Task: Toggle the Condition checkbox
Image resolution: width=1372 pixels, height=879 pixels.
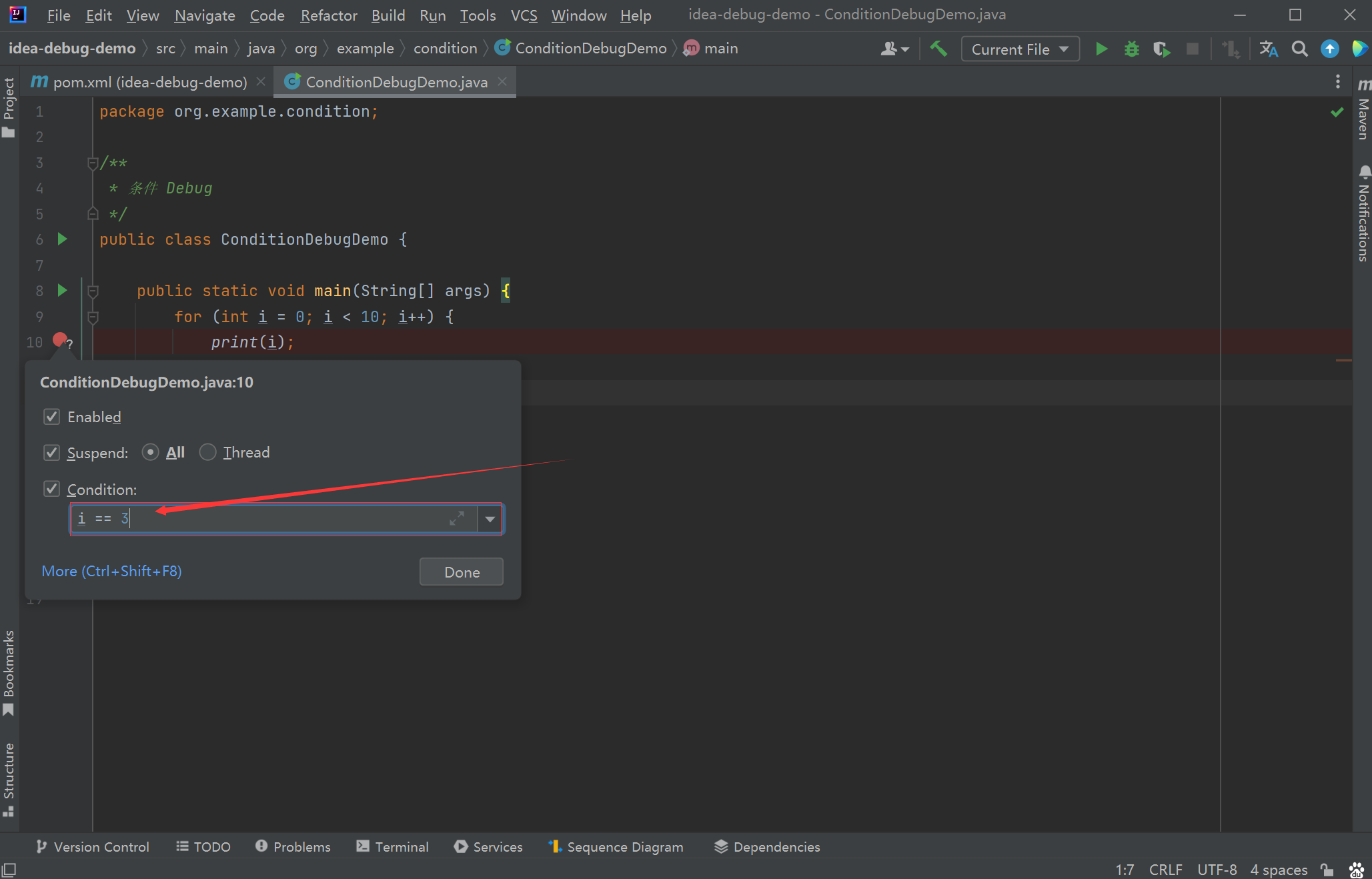Action: click(x=51, y=489)
